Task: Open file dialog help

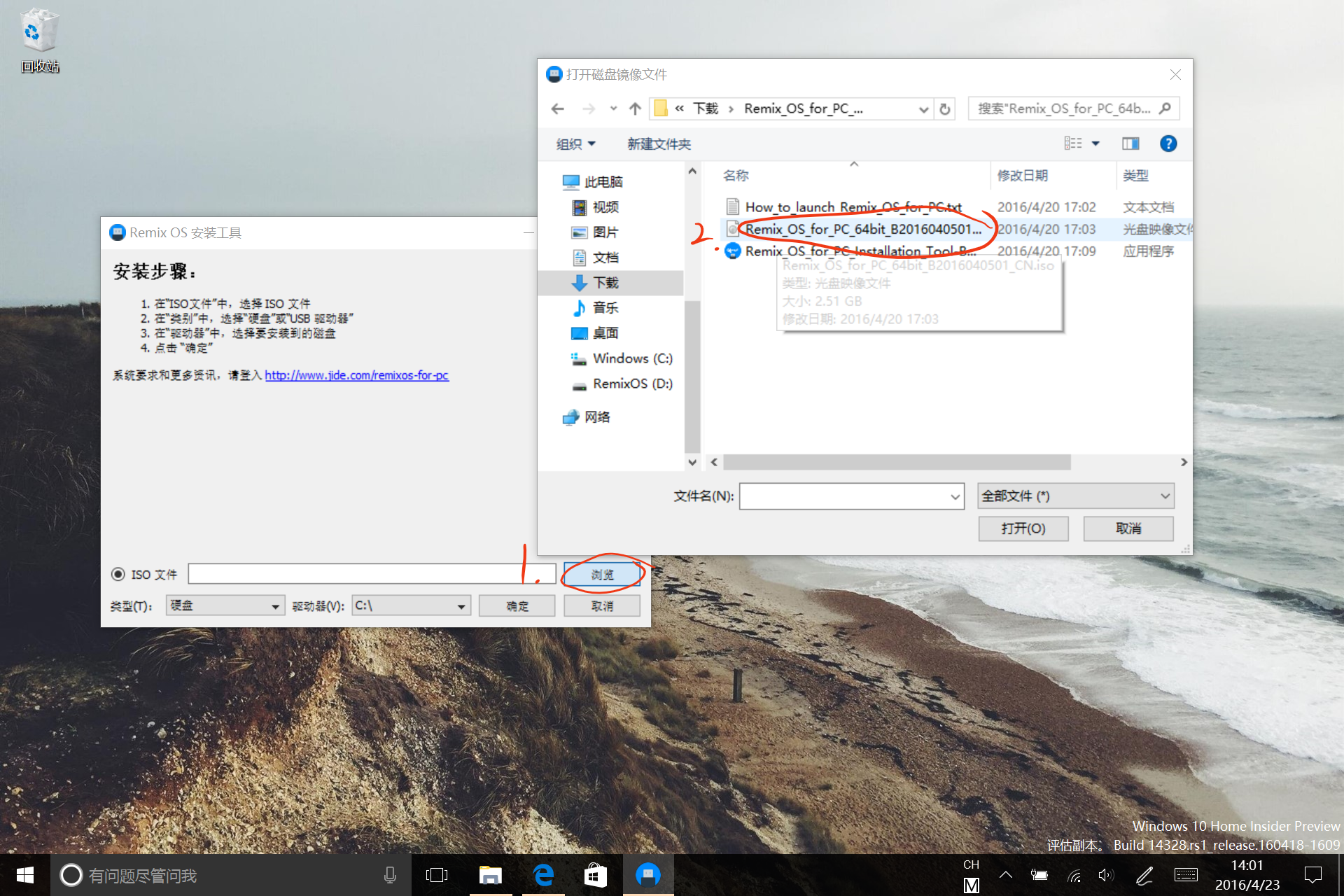Action: coord(1168,143)
